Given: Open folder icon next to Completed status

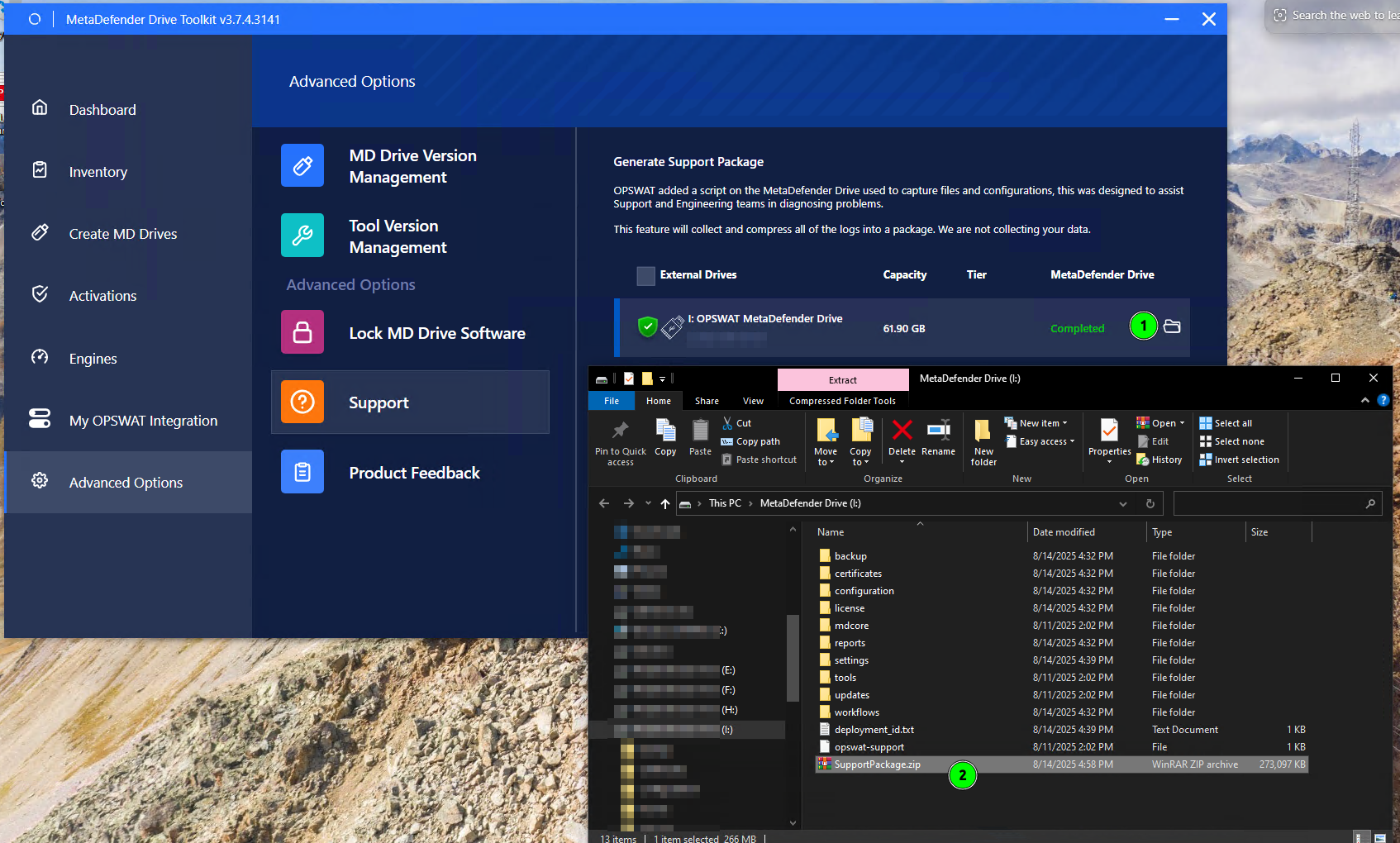Looking at the screenshot, I should coord(1172,326).
